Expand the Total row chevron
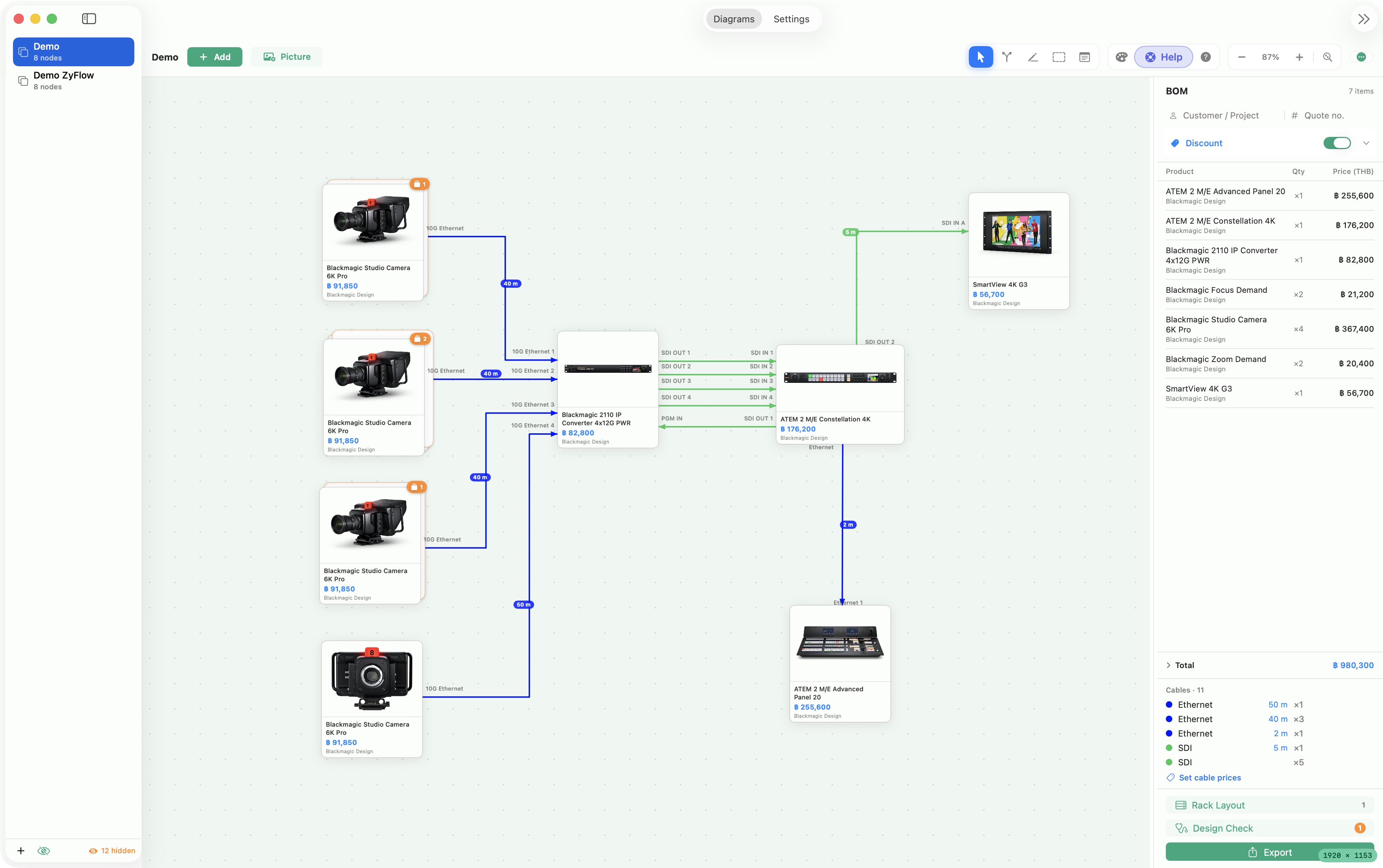Viewport: 1383px width, 868px height. click(x=1168, y=665)
